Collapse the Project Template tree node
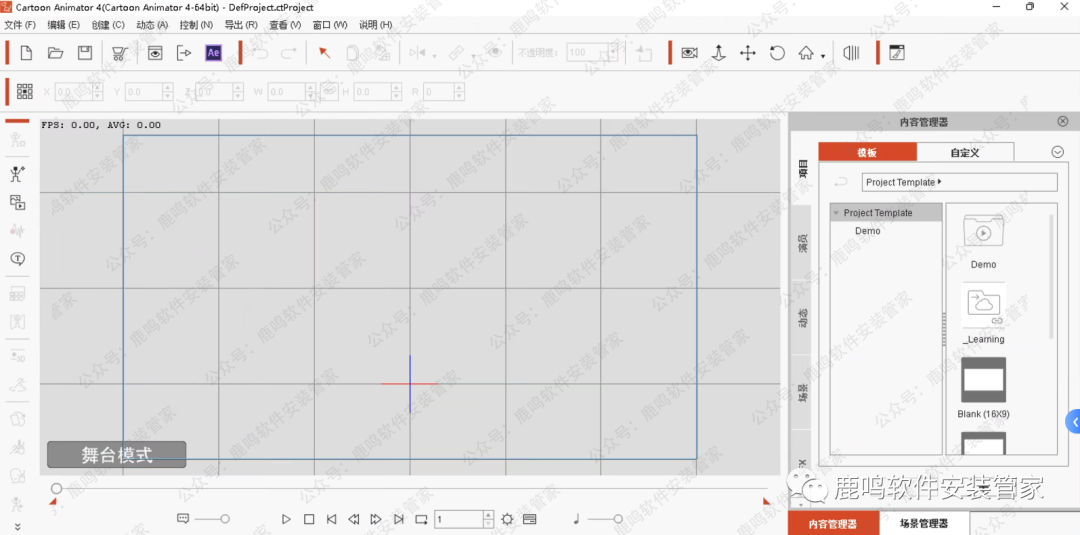Viewport: 1080px width, 535px height. 836,213
